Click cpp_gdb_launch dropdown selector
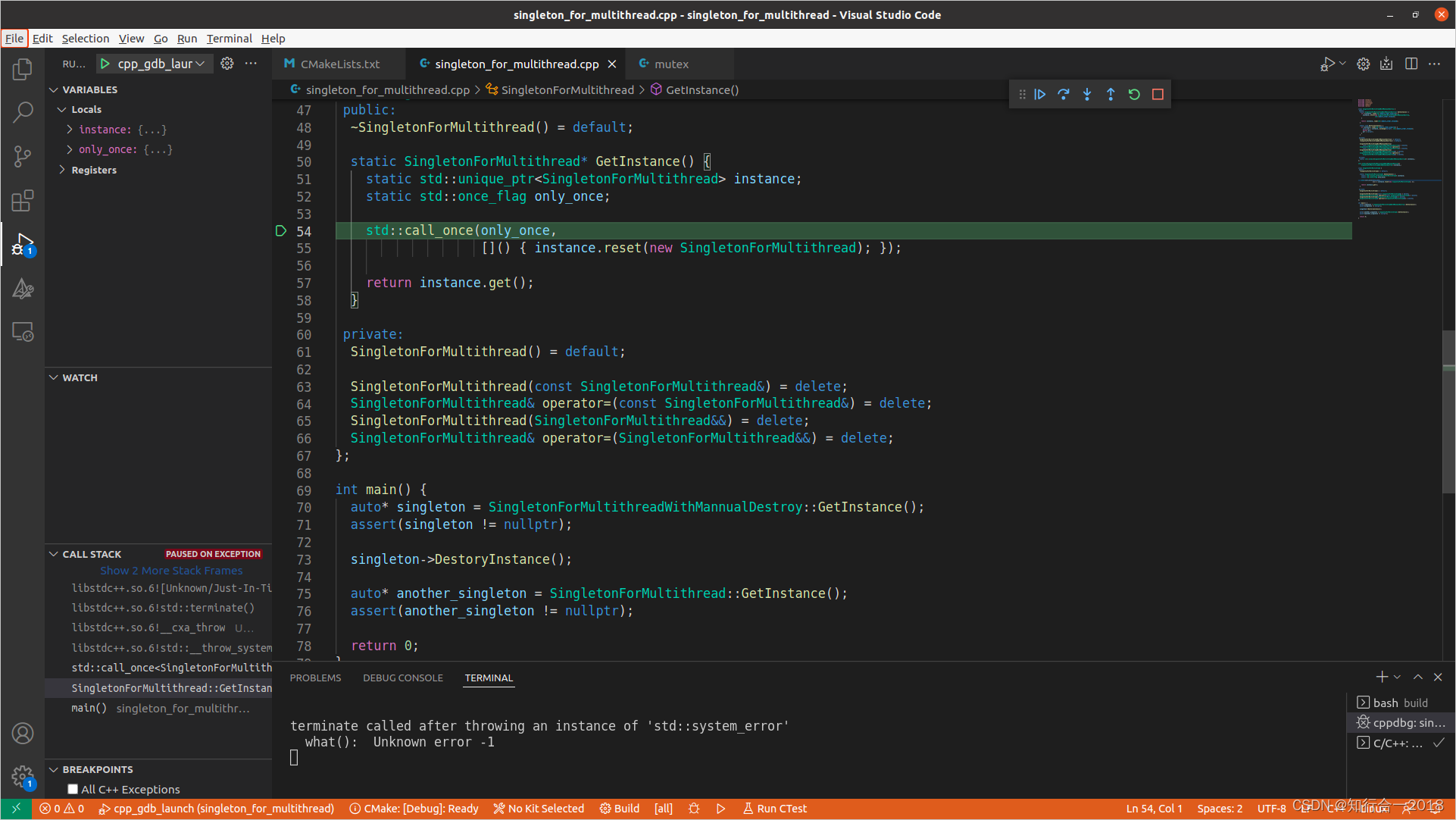1456x820 pixels. coord(160,64)
